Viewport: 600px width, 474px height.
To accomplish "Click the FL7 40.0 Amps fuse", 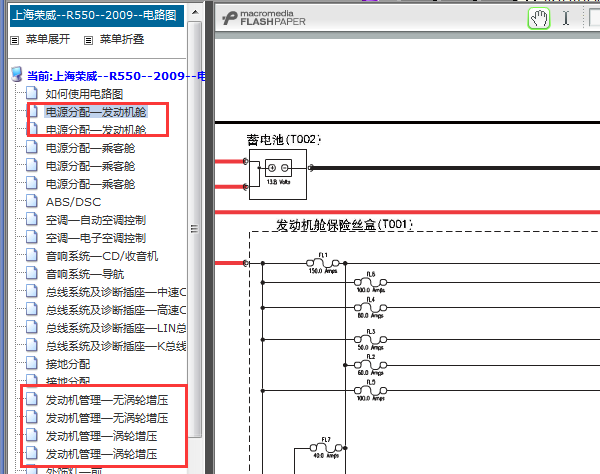I will coord(326,448).
